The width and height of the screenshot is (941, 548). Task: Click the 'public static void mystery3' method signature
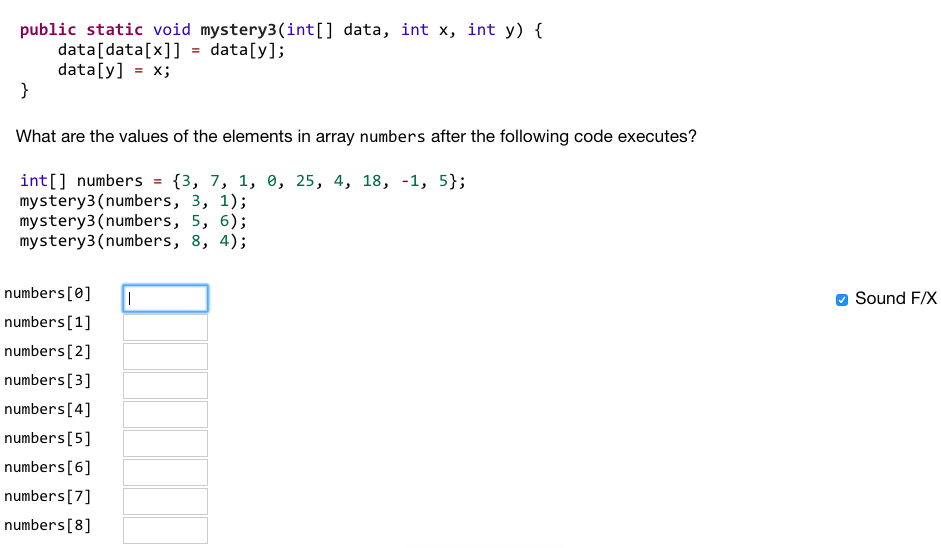pos(281,30)
